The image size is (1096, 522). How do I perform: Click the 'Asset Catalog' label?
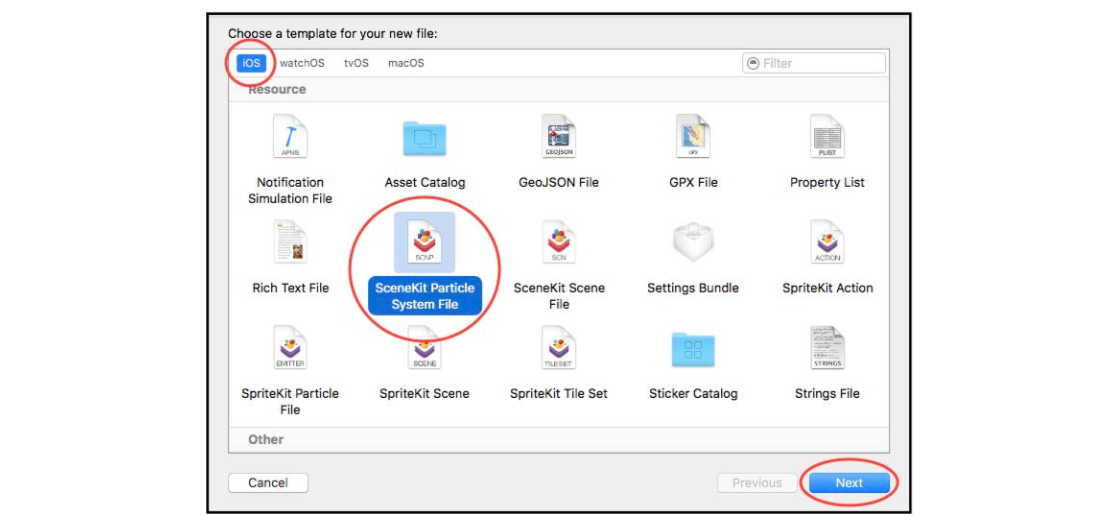pos(424,182)
